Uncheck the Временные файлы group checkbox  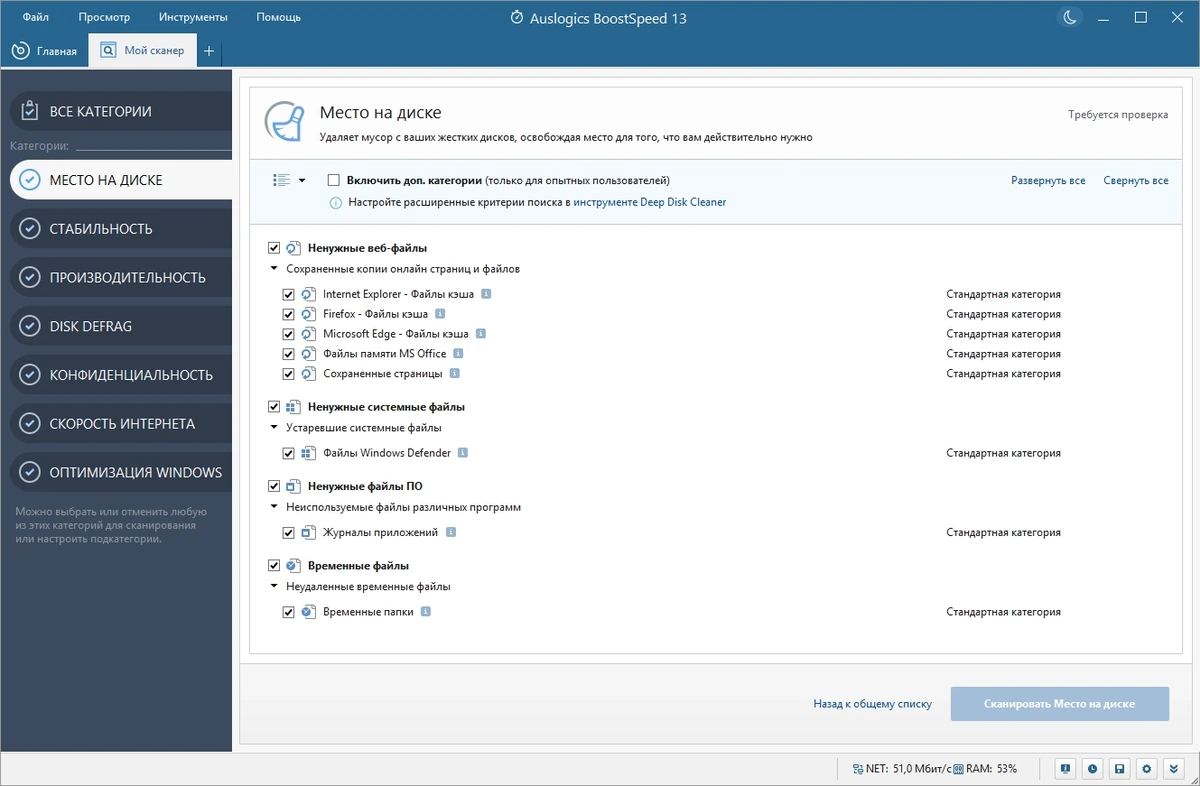(x=274, y=566)
